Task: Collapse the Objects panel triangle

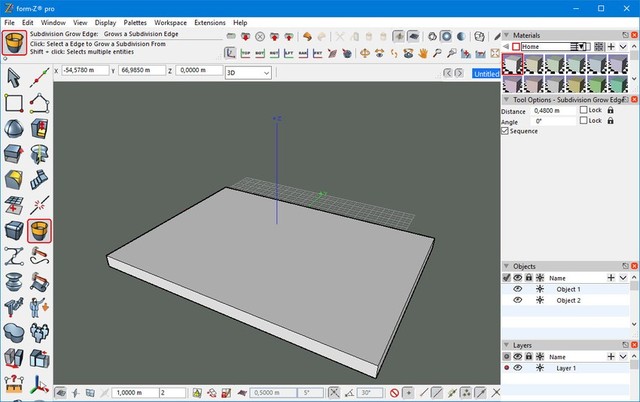Action: pyautogui.click(x=505, y=266)
